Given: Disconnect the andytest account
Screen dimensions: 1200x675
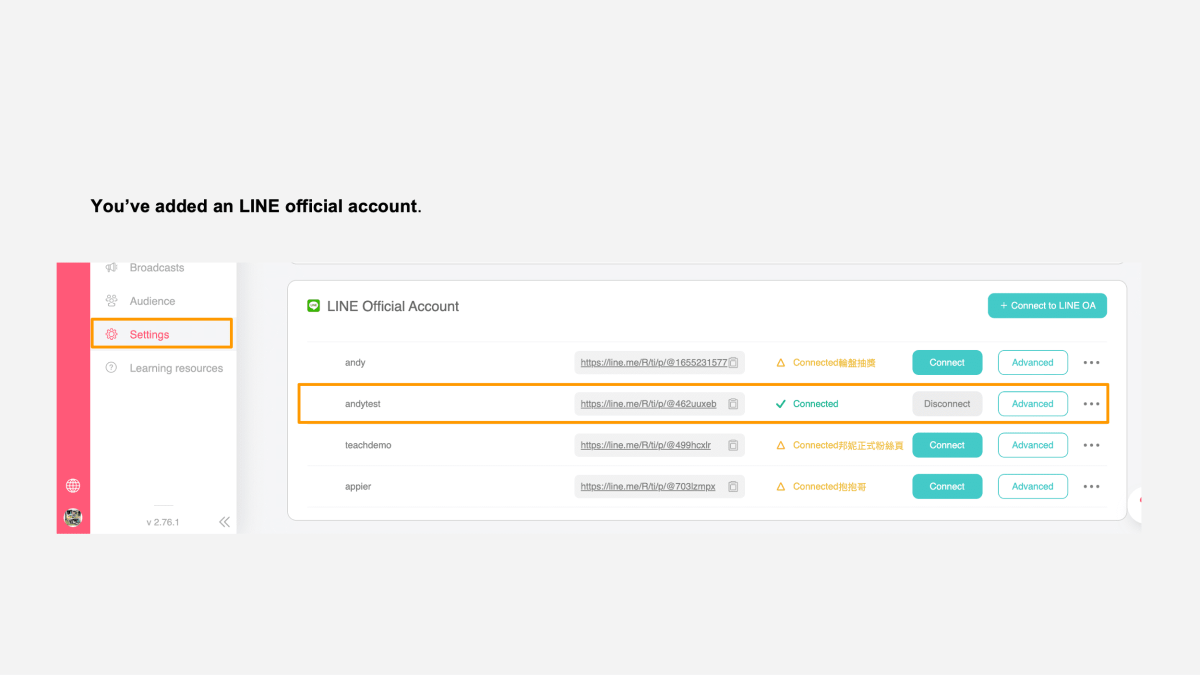Looking at the screenshot, I should coord(947,403).
